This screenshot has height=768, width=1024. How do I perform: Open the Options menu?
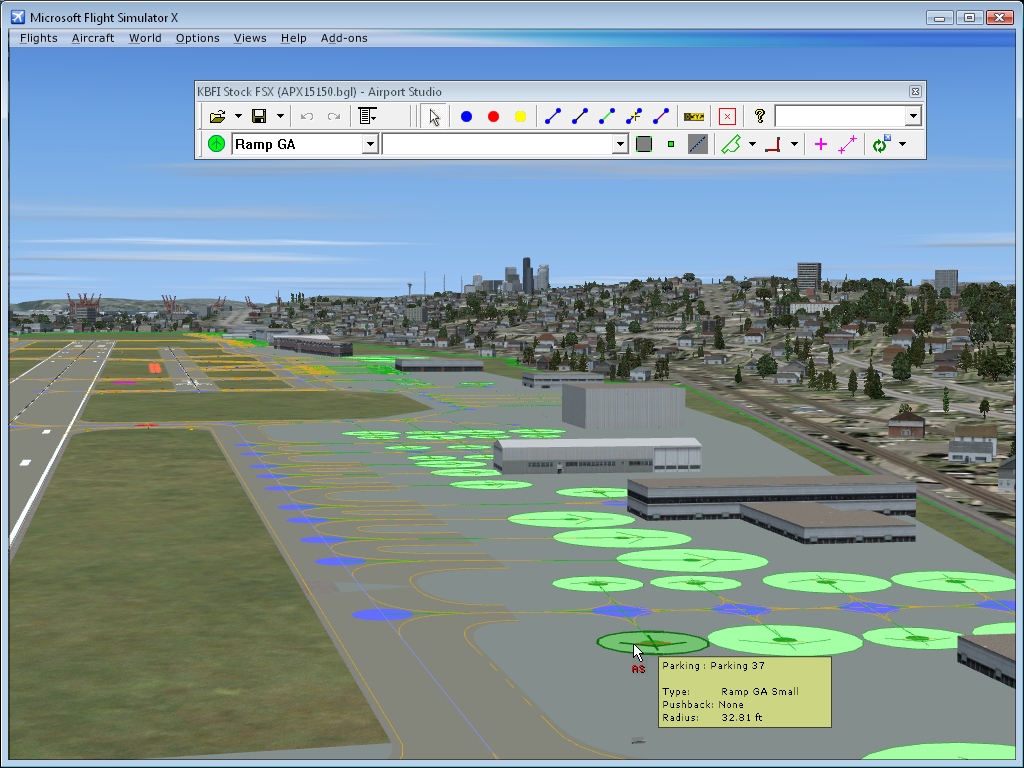pos(197,38)
